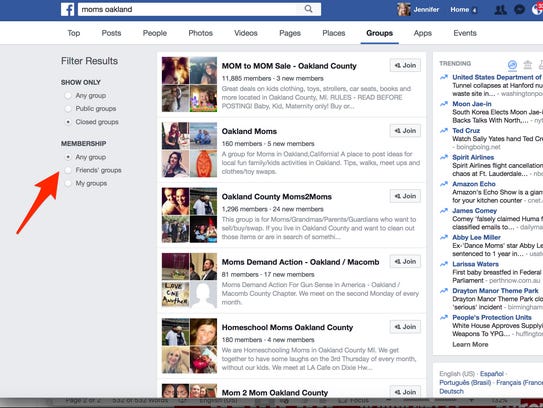Click trending arrow icon beside Moon Jae-in
The width and height of the screenshot is (543, 408).
point(444,104)
